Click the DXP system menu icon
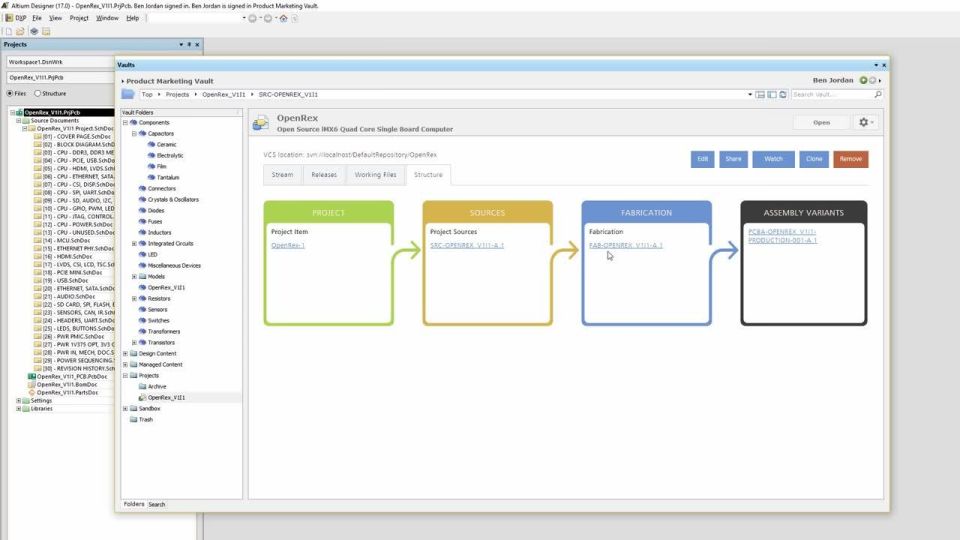 click(x=9, y=18)
